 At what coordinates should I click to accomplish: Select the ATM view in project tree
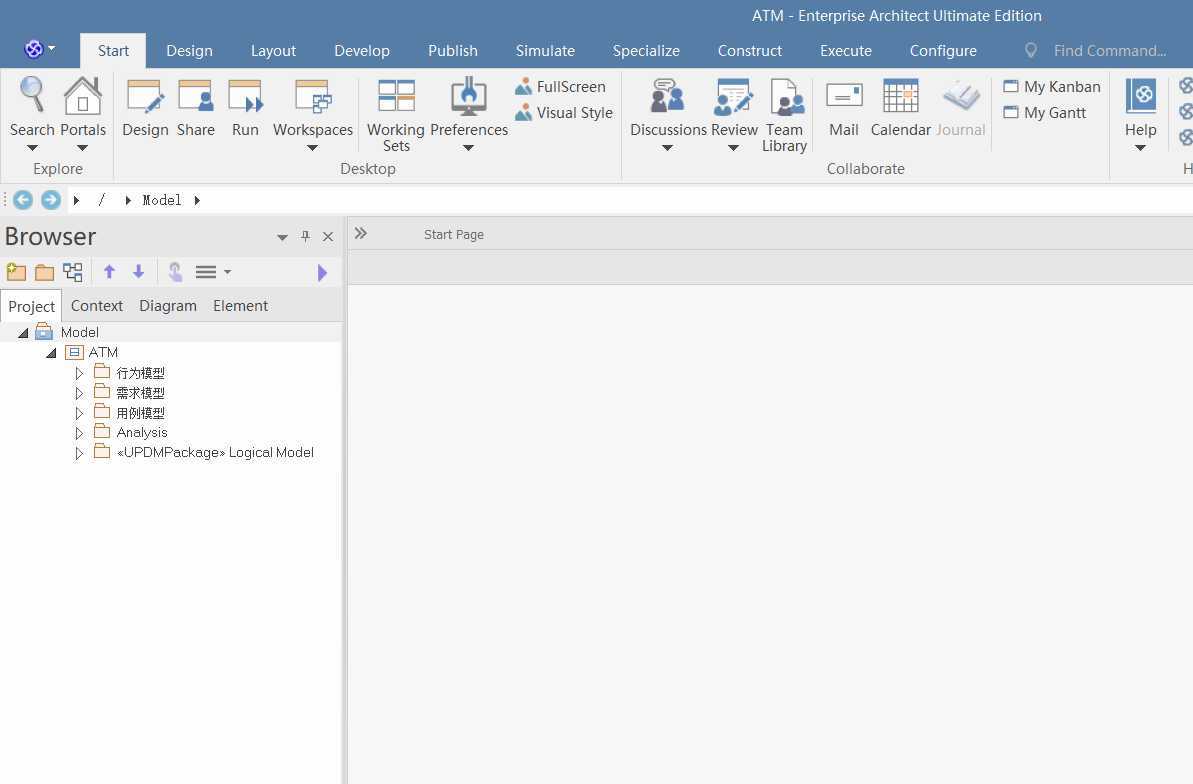point(103,352)
